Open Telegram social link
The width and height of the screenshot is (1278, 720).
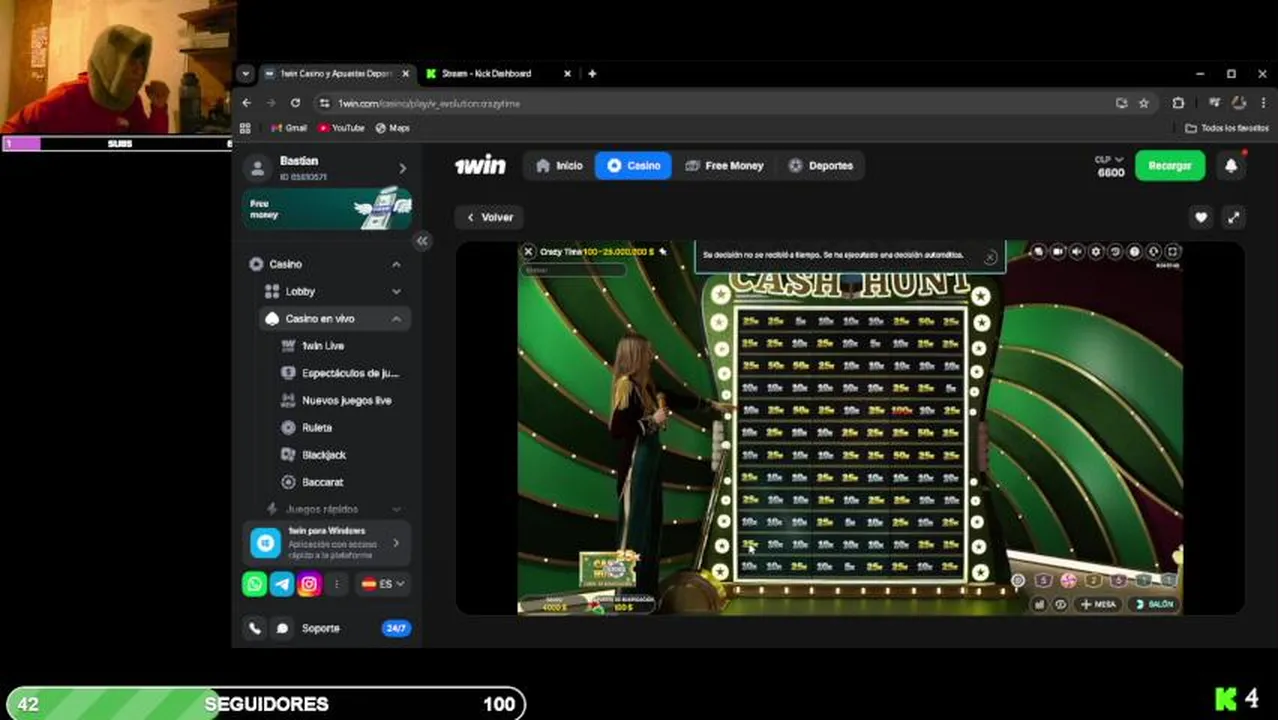coord(282,584)
